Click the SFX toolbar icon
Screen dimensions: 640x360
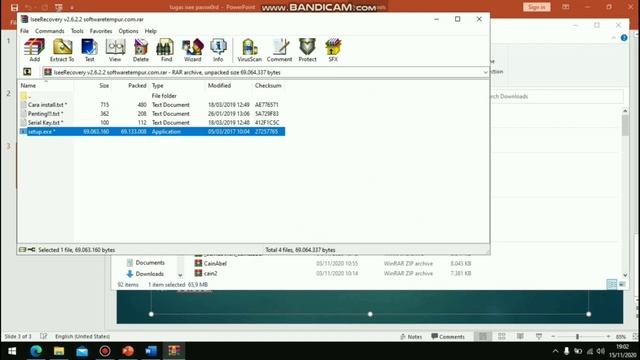pos(333,50)
